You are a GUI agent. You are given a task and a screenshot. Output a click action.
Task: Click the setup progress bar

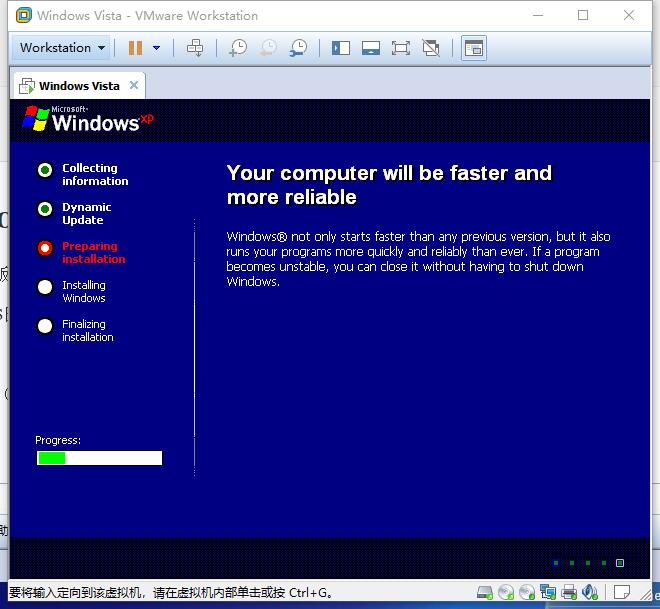(99, 458)
